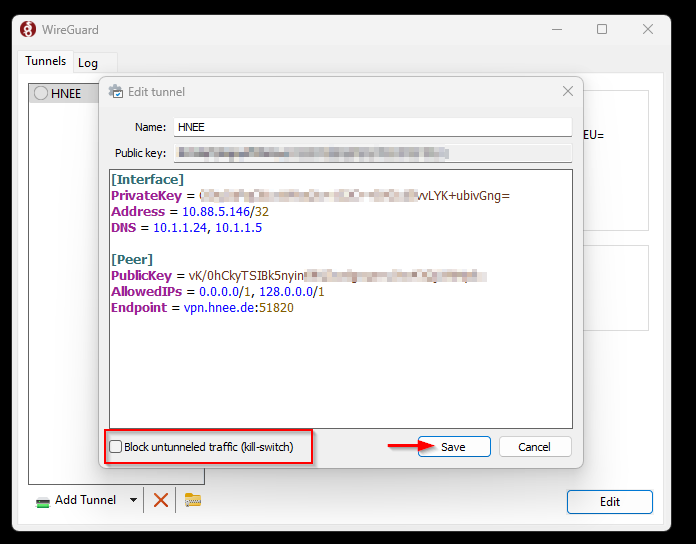Click the red X remove tunnel icon
This screenshot has height=544, width=696.
(161, 501)
